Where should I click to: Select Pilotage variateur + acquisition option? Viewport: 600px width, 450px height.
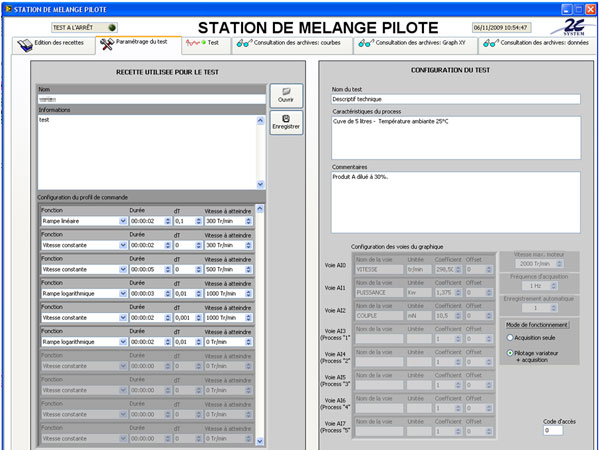tap(509, 353)
